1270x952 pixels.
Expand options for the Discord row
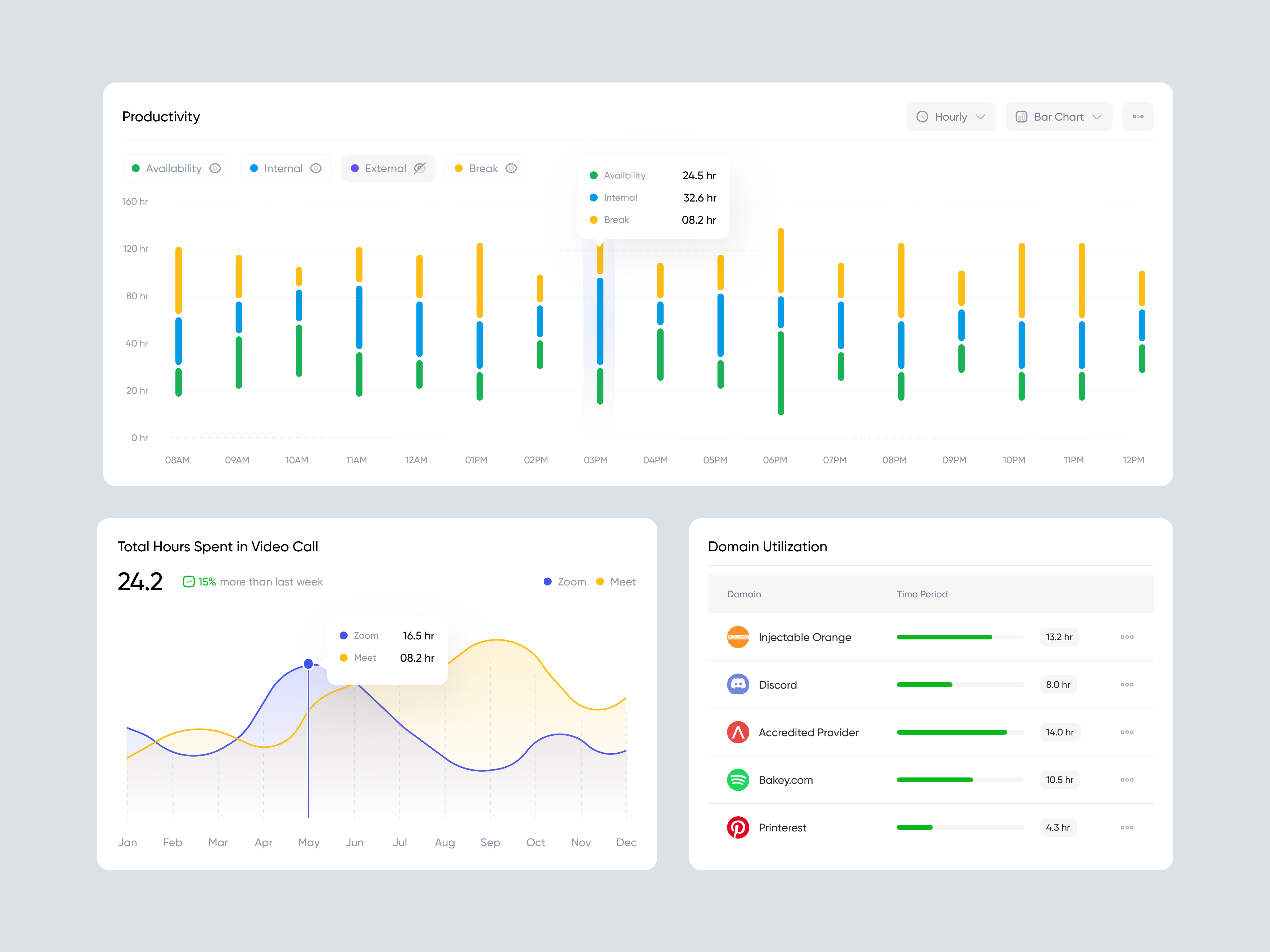(x=1127, y=684)
